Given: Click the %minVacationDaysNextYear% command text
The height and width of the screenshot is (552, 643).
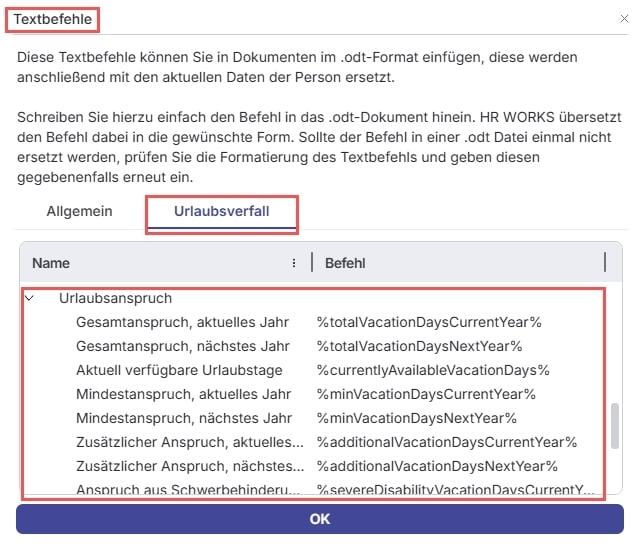Looking at the screenshot, I should (417, 418).
